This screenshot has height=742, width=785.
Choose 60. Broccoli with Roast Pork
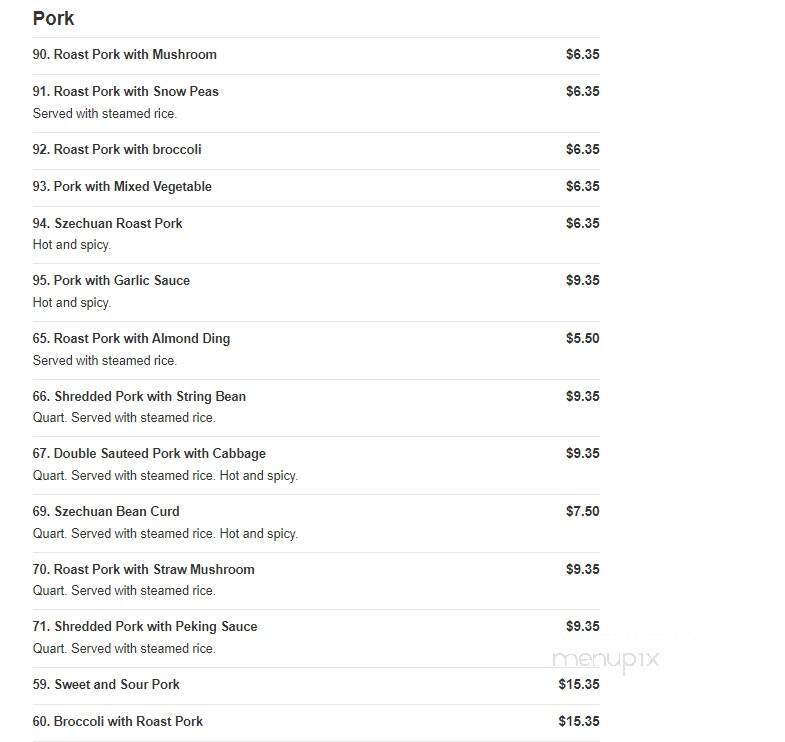click(x=118, y=721)
